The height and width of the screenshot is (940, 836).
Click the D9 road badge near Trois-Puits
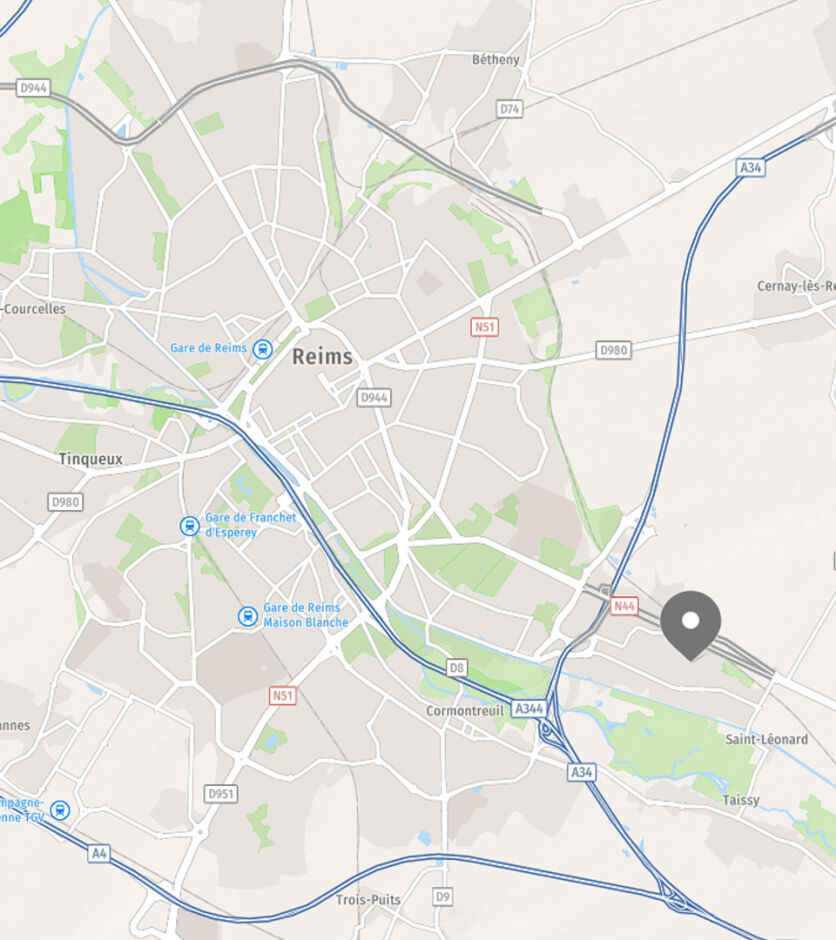[442, 897]
